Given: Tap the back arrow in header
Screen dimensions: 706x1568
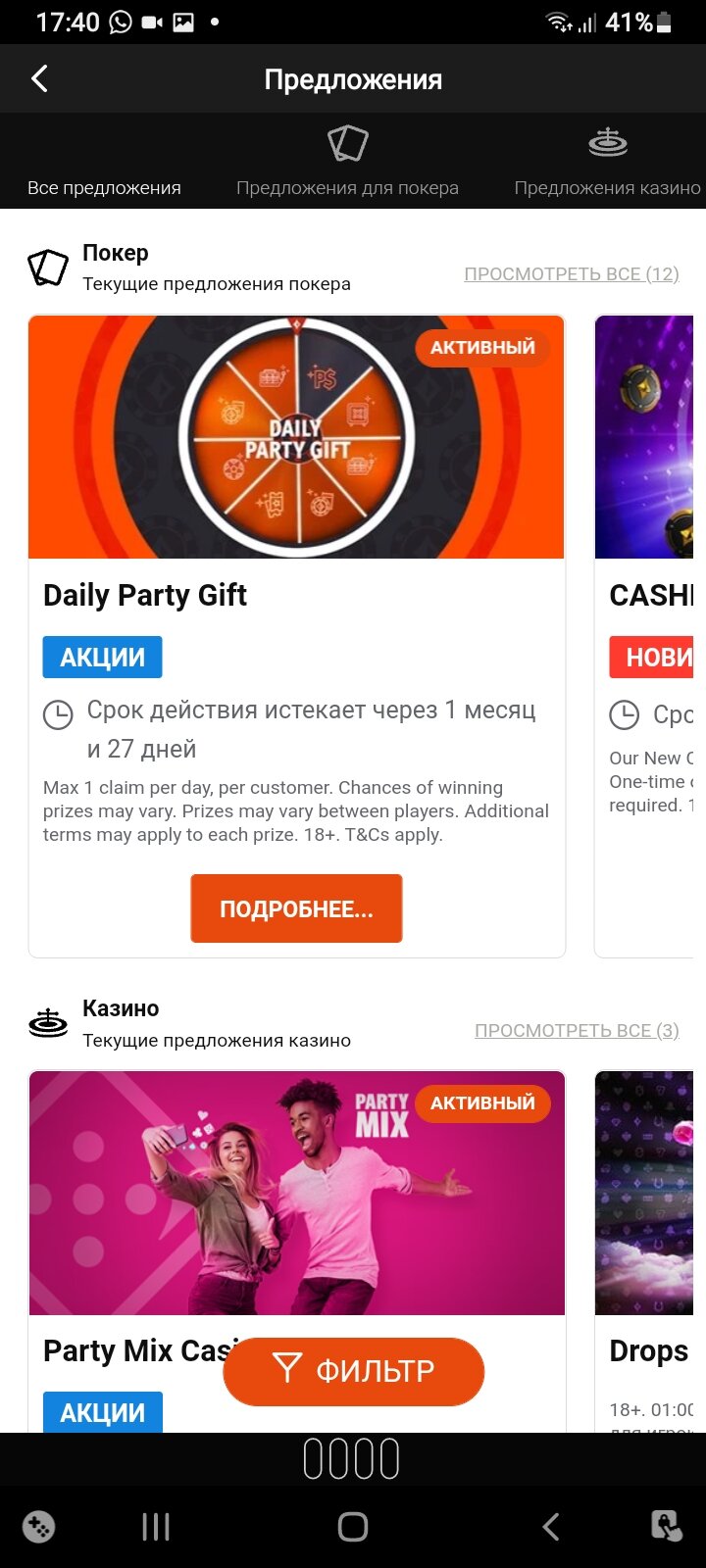Looking at the screenshot, I should (x=40, y=78).
